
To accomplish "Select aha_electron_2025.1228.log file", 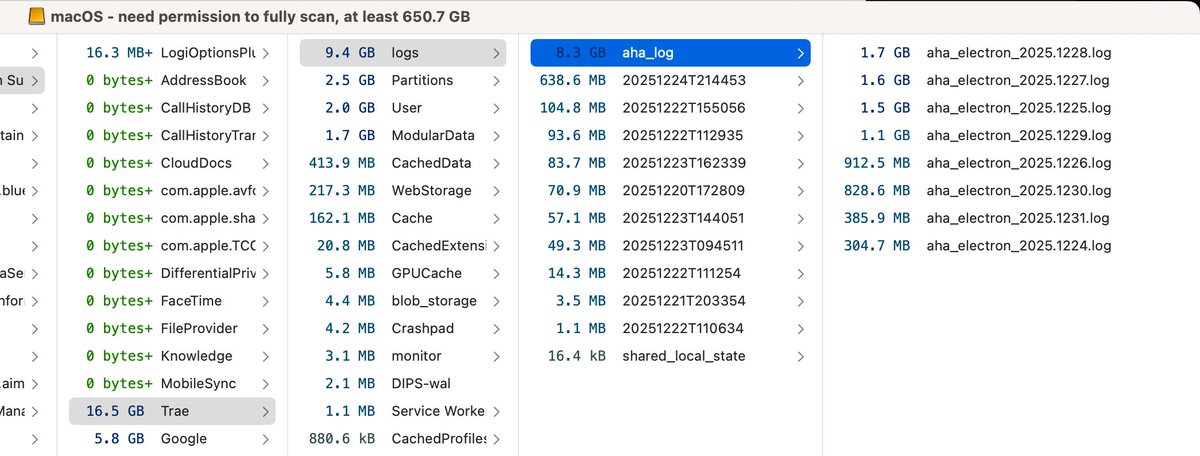I will pyautogui.click(x=1018, y=53).
